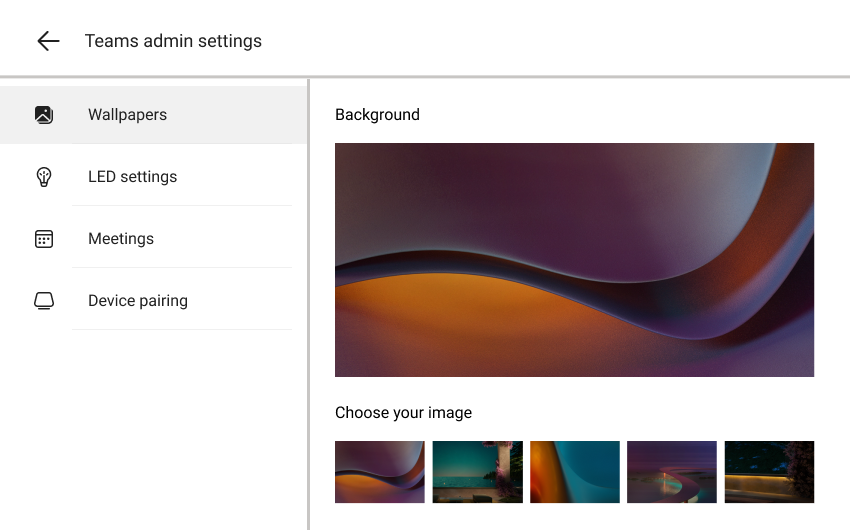Screen dimensions: 850x530
Task: Click the large Background preview image
Action: (x=574, y=260)
